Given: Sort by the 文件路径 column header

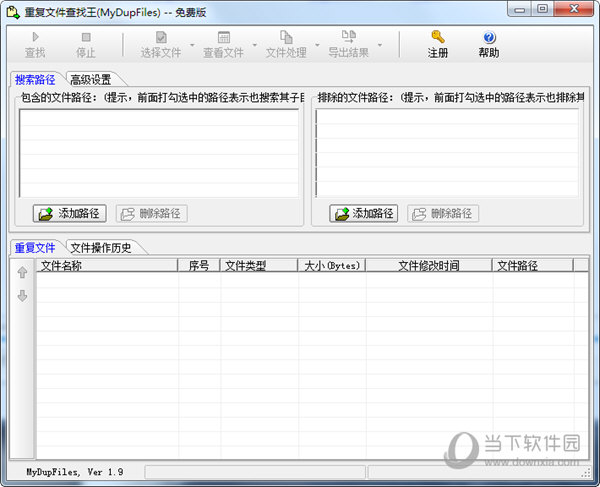Looking at the screenshot, I should tap(533, 265).
